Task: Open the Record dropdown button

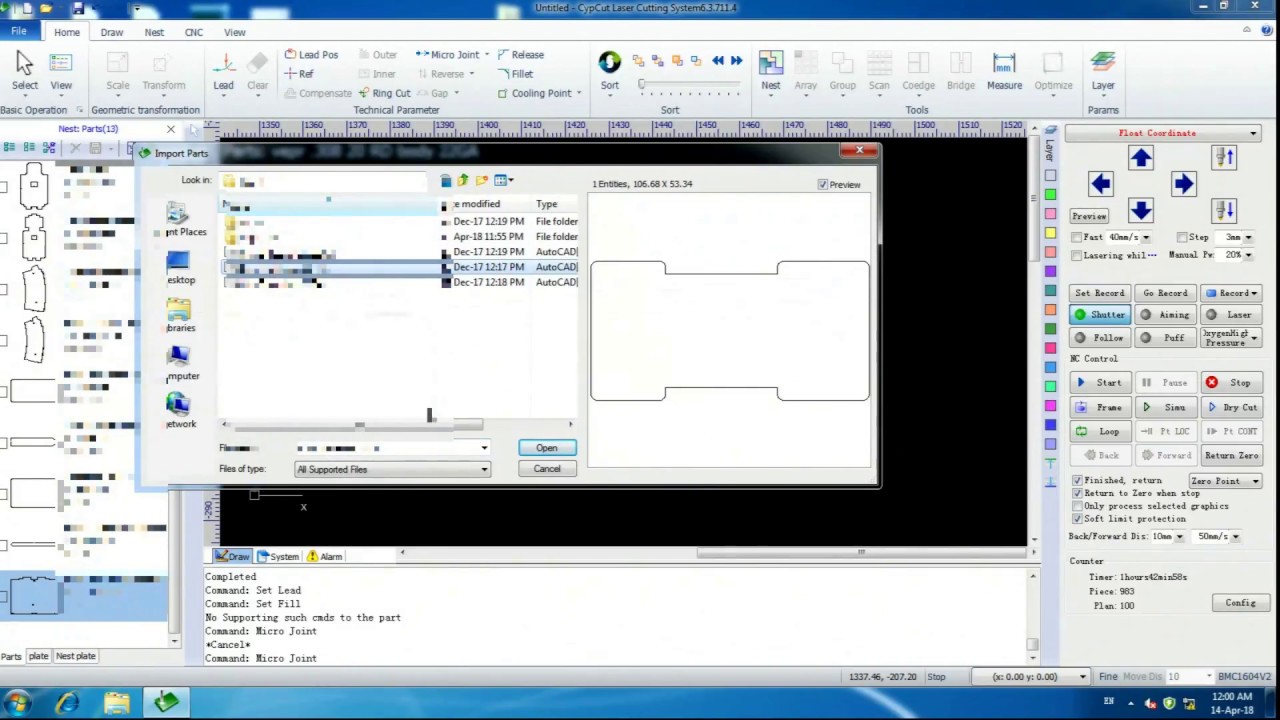Action: (x=1231, y=293)
